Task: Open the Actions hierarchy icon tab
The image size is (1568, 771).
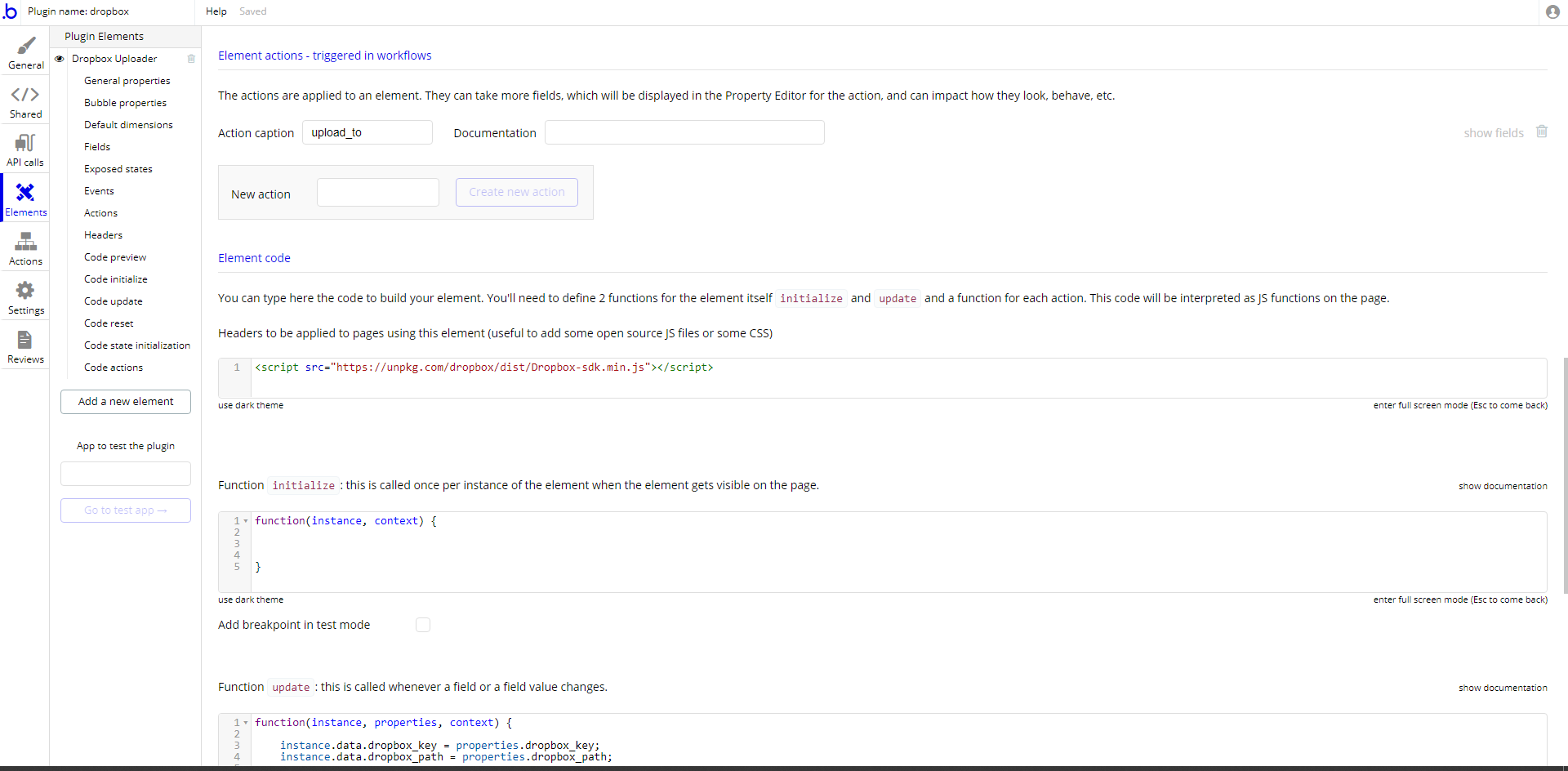Action: 25,241
